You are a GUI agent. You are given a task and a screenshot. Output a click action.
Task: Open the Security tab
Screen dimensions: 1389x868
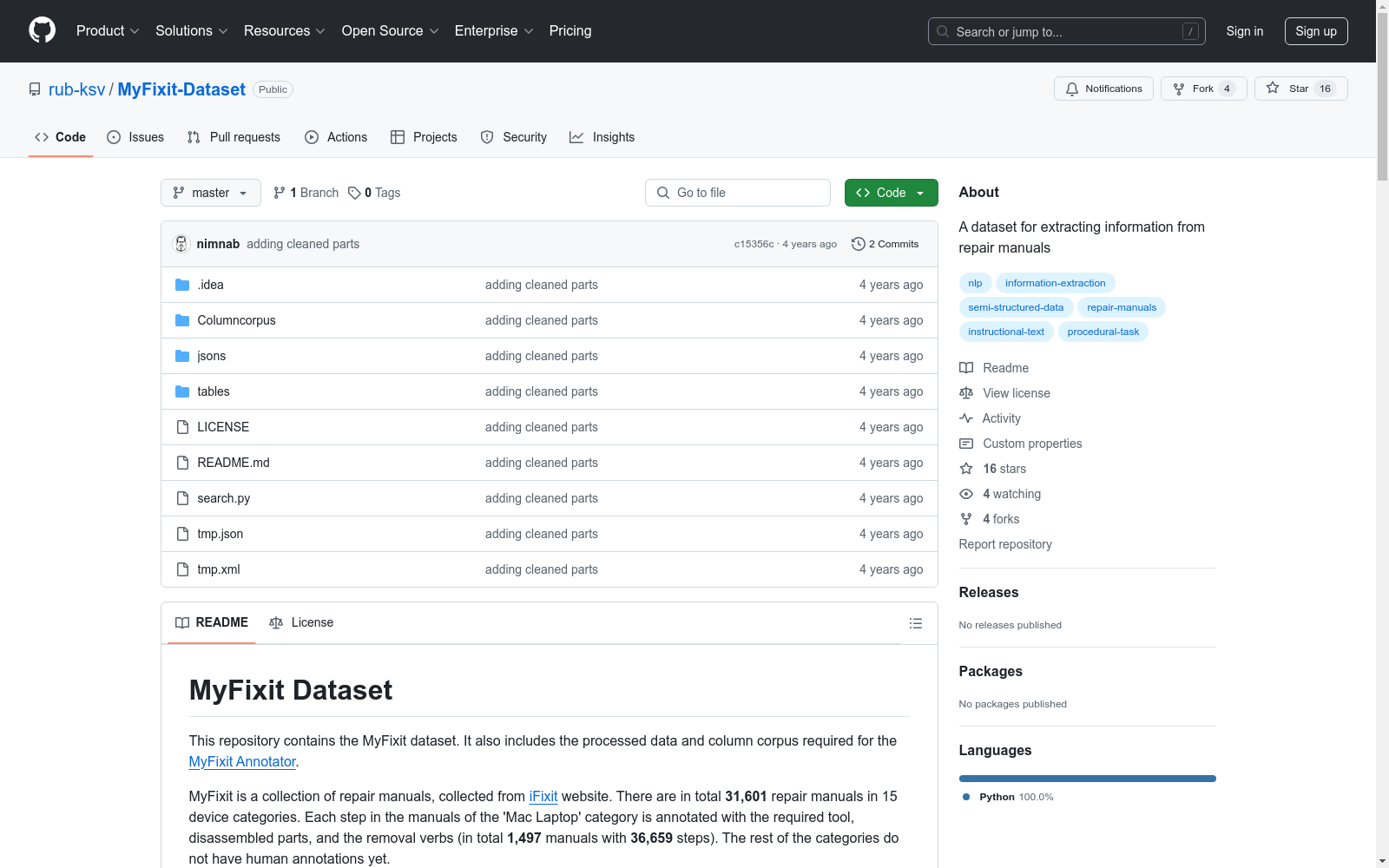pyautogui.click(x=514, y=137)
